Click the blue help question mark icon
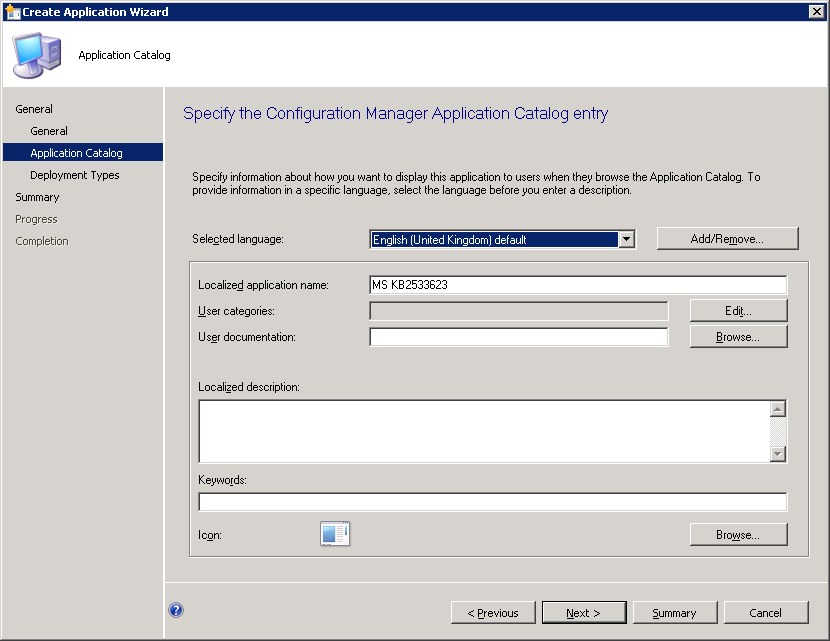 coord(176,610)
